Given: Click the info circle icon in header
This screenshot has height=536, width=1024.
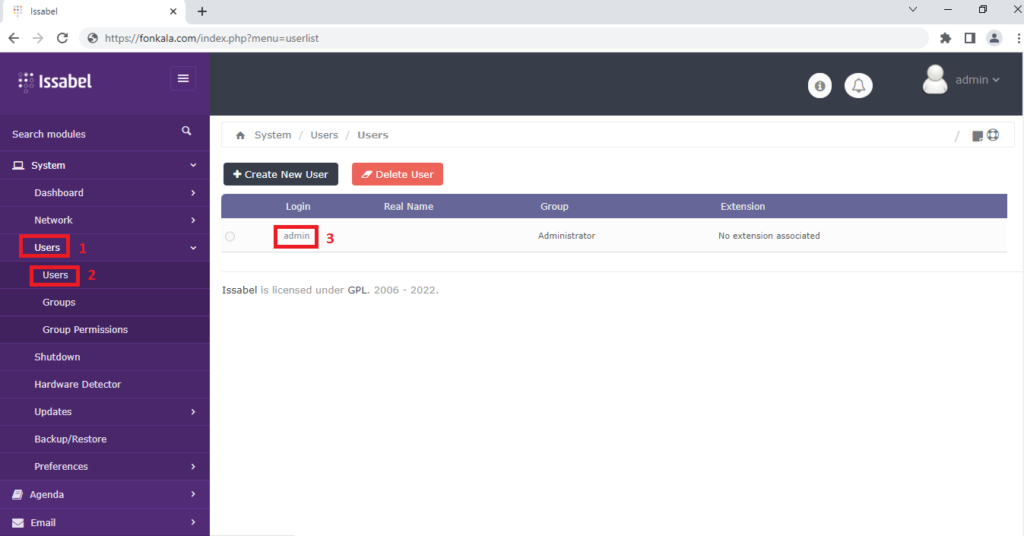Looking at the screenshot, I should click(x=820, y=86).
